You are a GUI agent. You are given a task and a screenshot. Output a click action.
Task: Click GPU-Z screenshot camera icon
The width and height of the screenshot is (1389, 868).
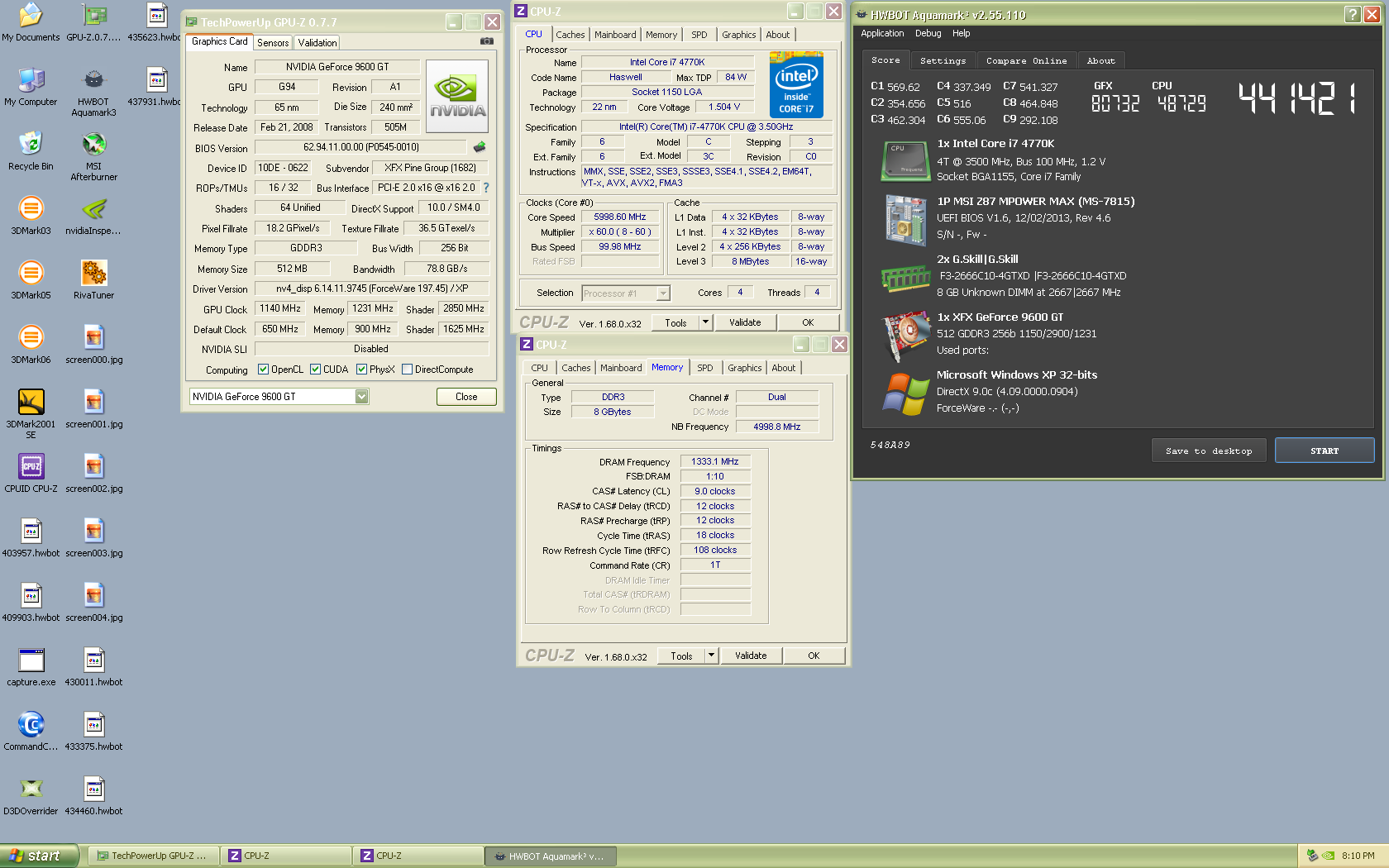(487, 41)
